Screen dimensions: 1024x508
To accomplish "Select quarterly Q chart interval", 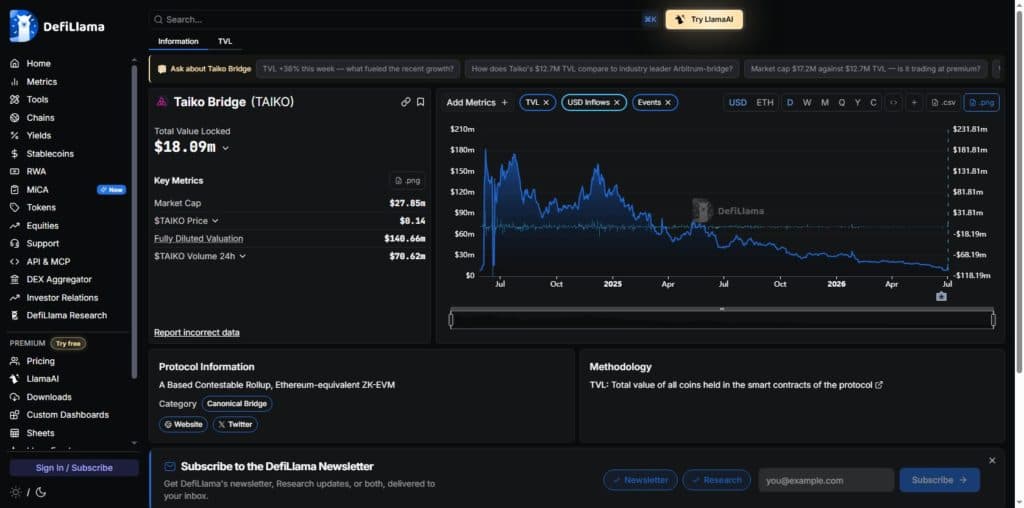I will tap(841, 103).
